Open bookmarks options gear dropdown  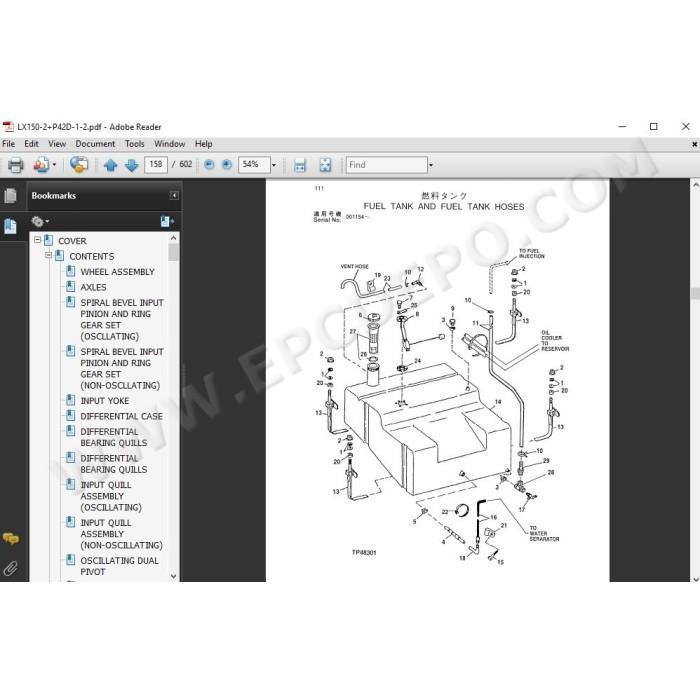click(40, 221)
